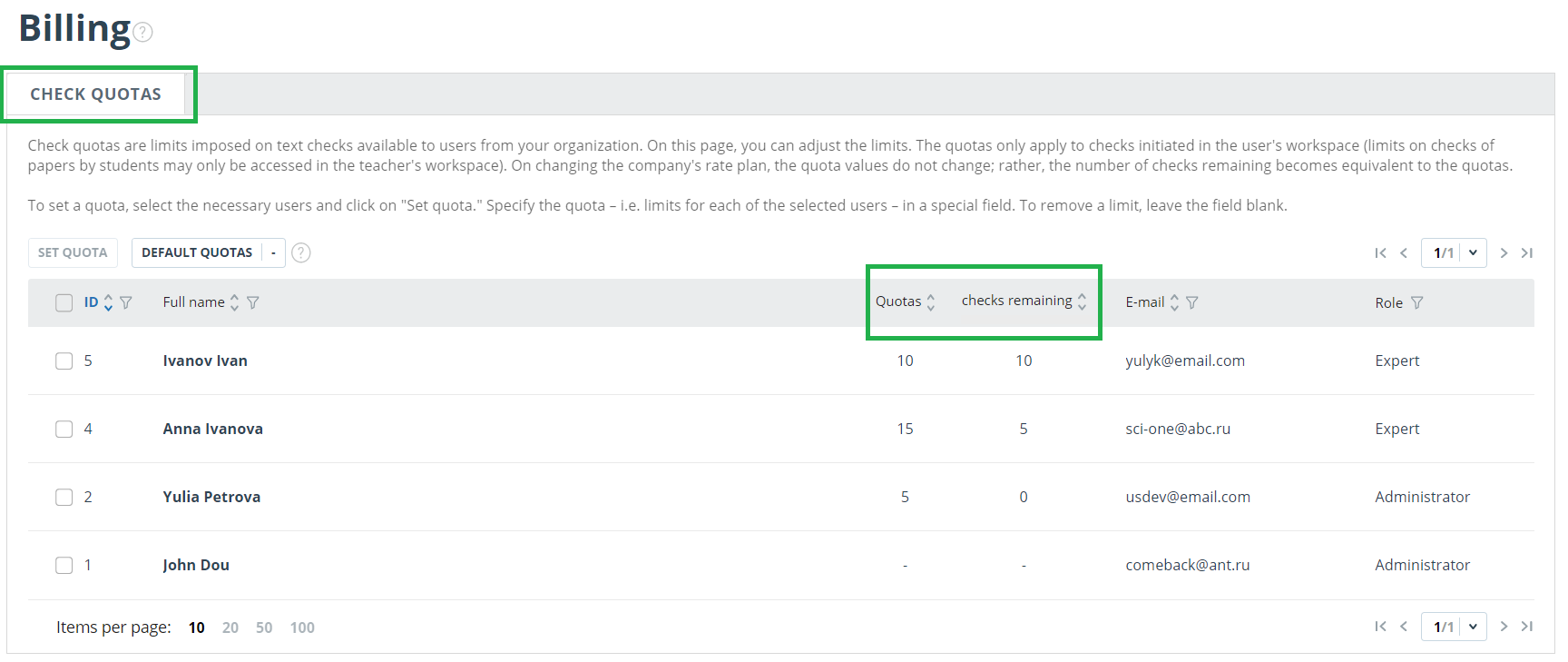Open the top page number dropdown

point(1473,253)
